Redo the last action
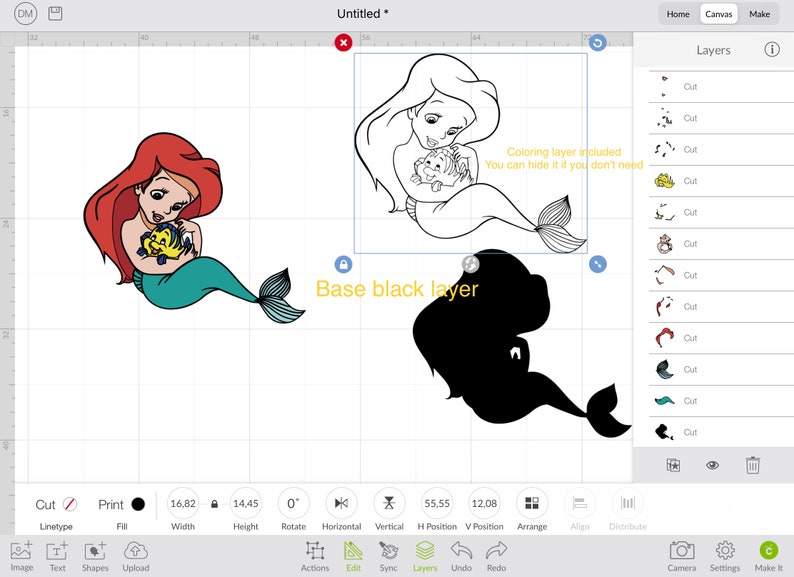The height and width of the screenshot is (577, 794). point(496,556)
